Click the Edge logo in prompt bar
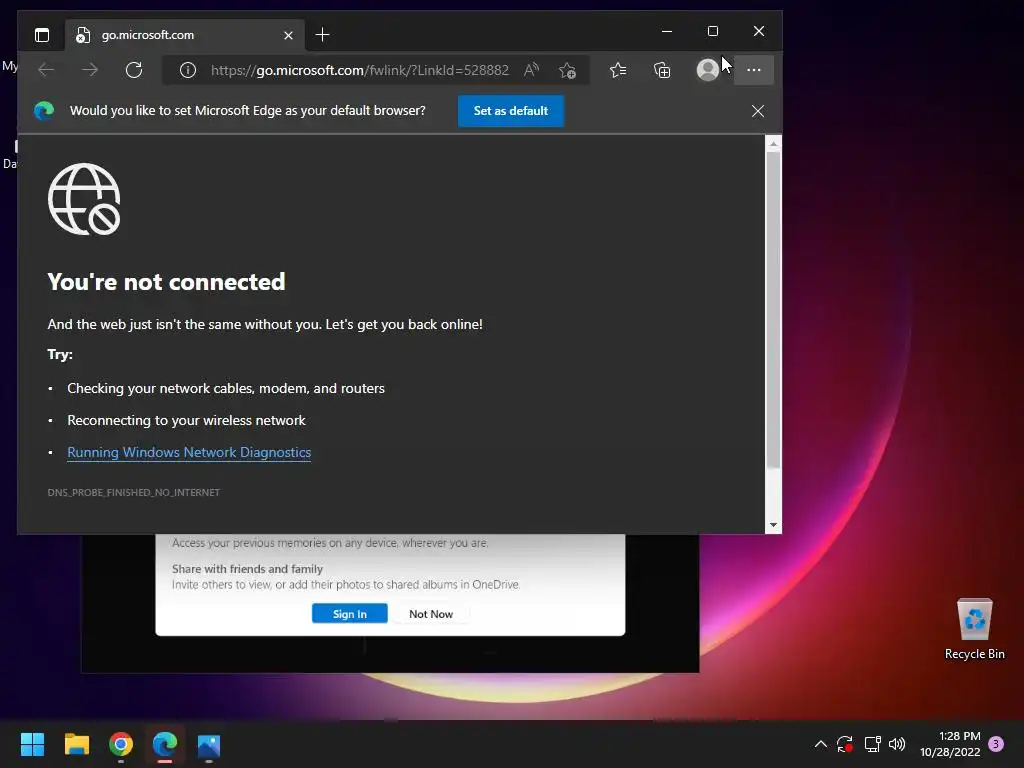1024x768 pixels. click(x=44, y=111)
